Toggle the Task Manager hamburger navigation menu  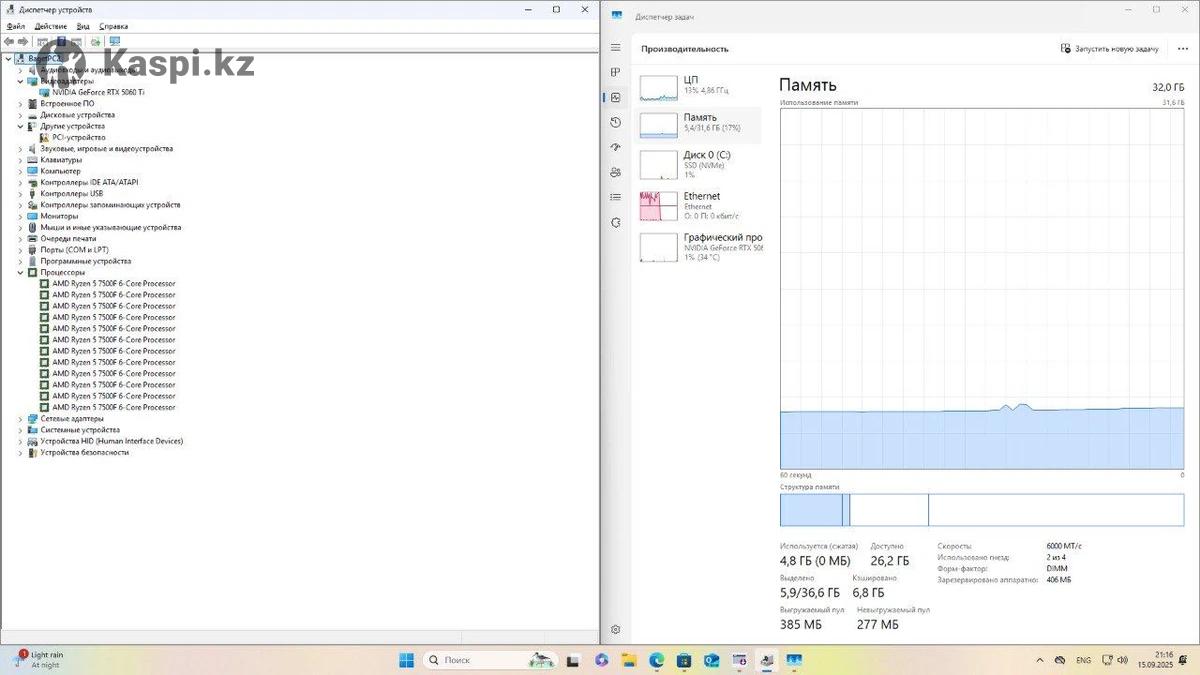[616, 48]
